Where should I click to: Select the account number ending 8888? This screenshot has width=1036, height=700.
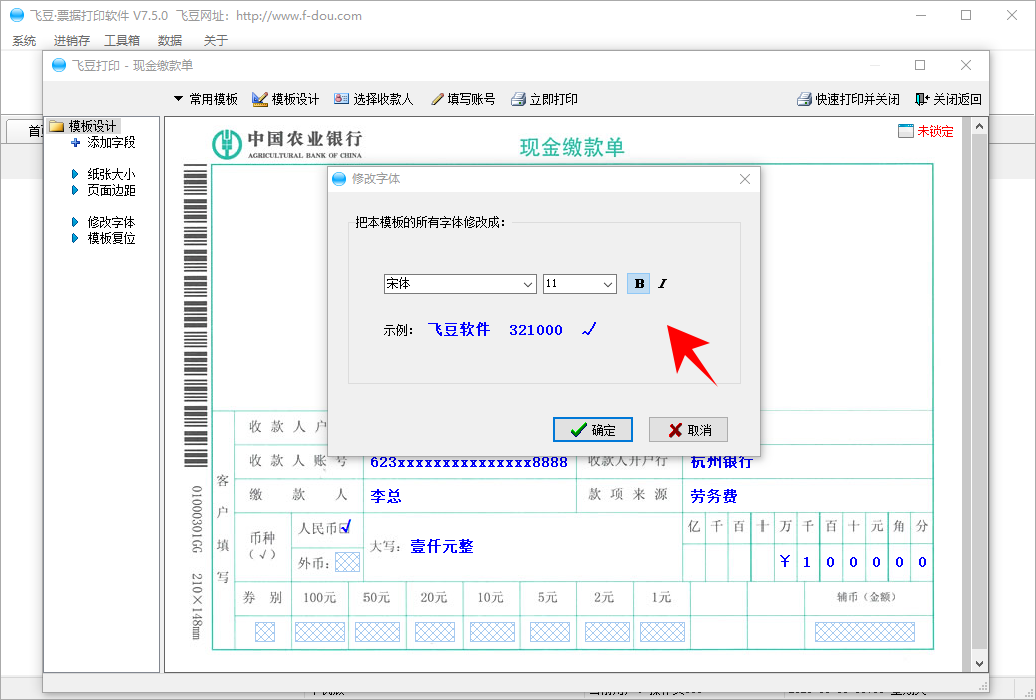point(468,462)
